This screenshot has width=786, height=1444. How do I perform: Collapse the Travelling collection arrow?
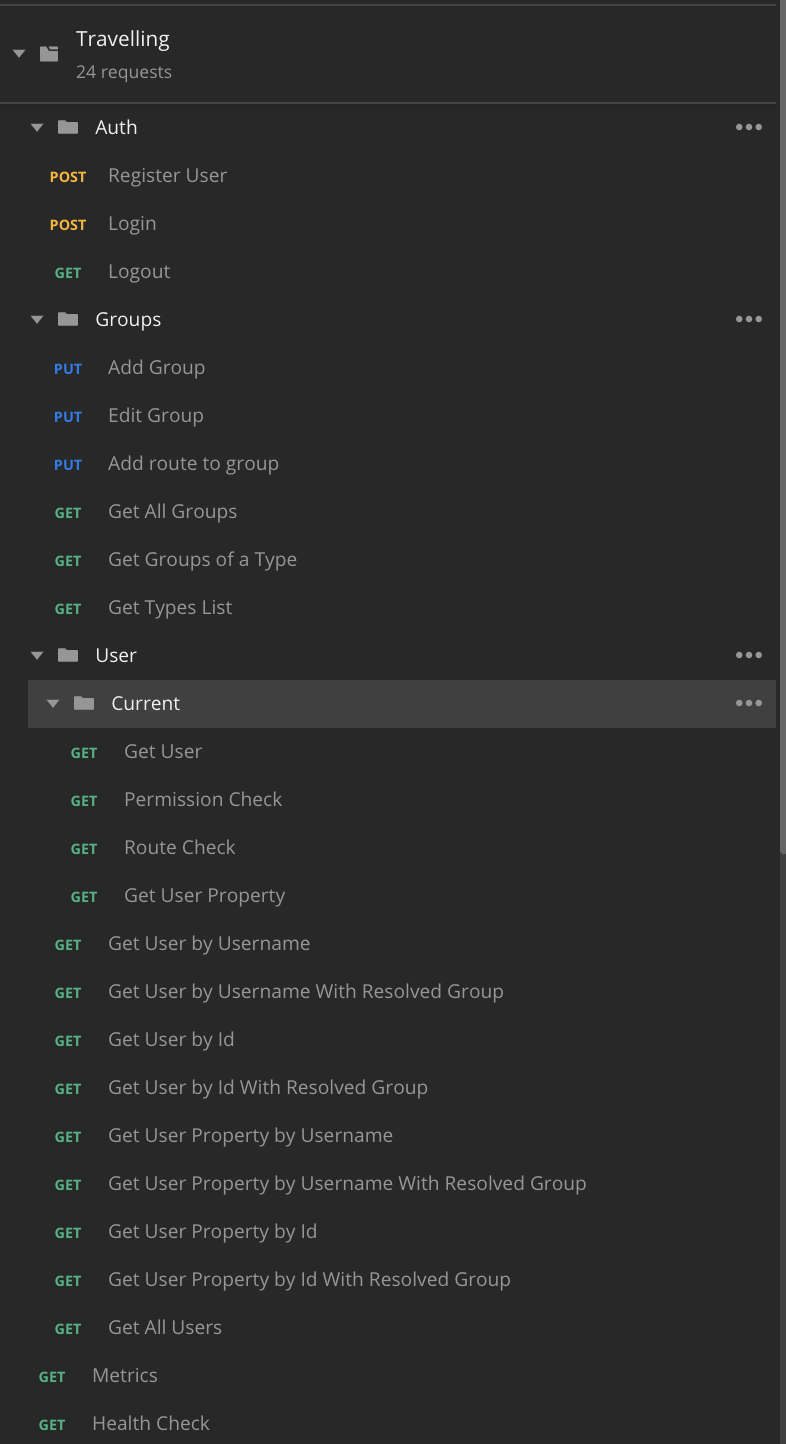click(19, 54)
